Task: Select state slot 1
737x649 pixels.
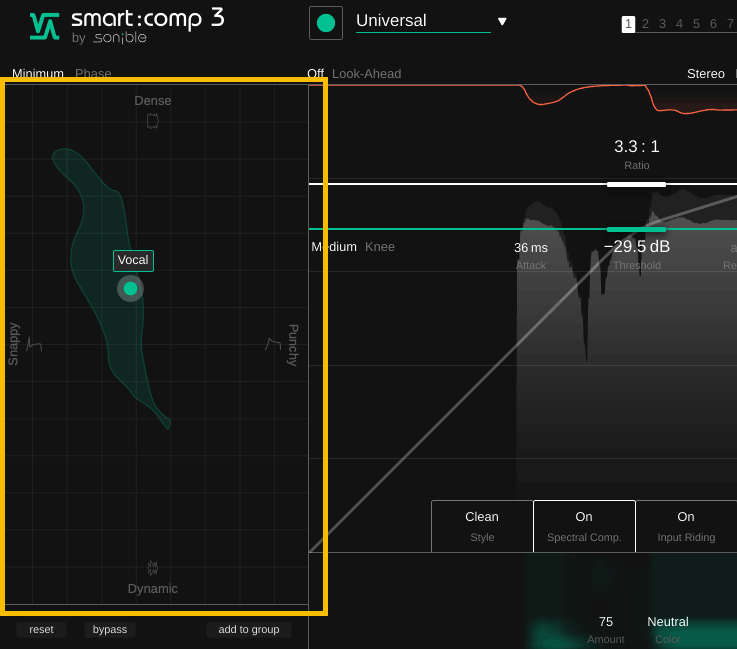Action: point(628,24)
